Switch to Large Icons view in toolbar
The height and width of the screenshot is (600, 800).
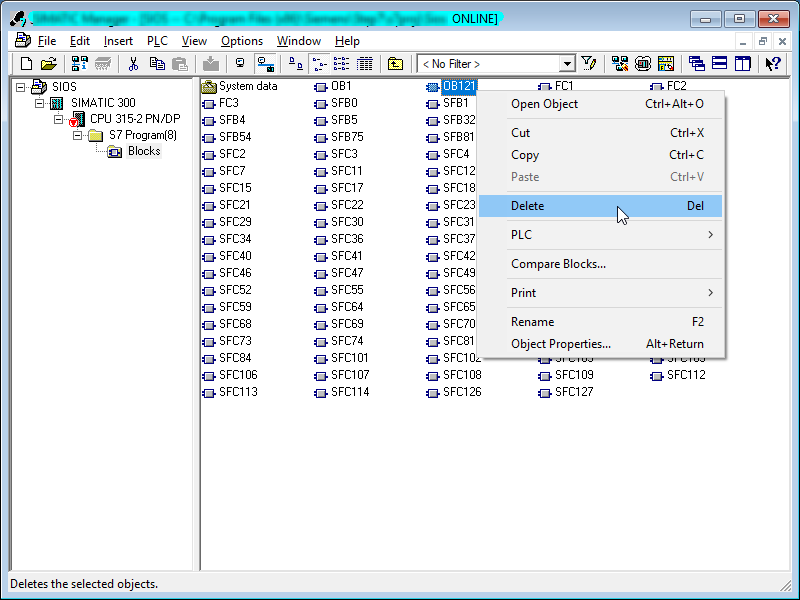[296, 63]
